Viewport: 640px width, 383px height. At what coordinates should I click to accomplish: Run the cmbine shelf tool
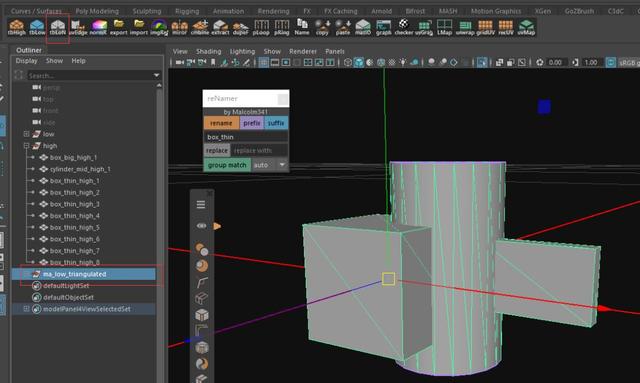coord(200,27)
